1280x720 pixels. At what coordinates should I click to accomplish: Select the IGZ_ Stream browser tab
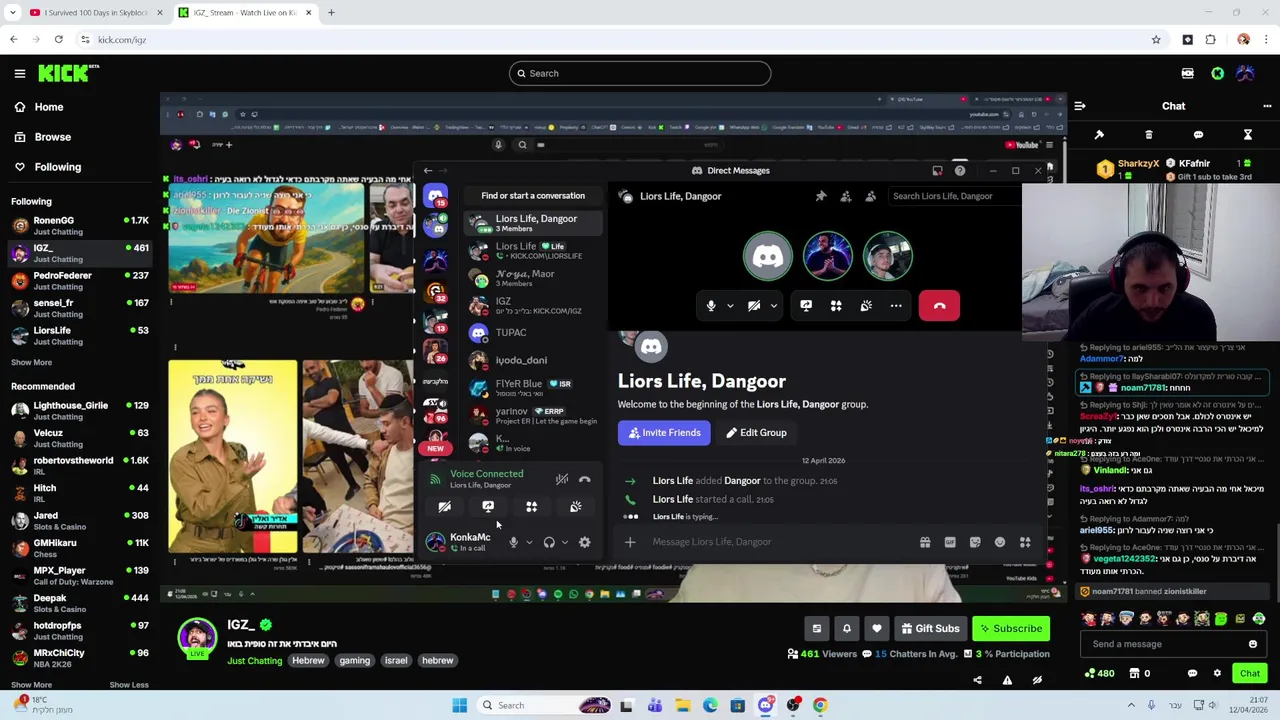point(243,13)
